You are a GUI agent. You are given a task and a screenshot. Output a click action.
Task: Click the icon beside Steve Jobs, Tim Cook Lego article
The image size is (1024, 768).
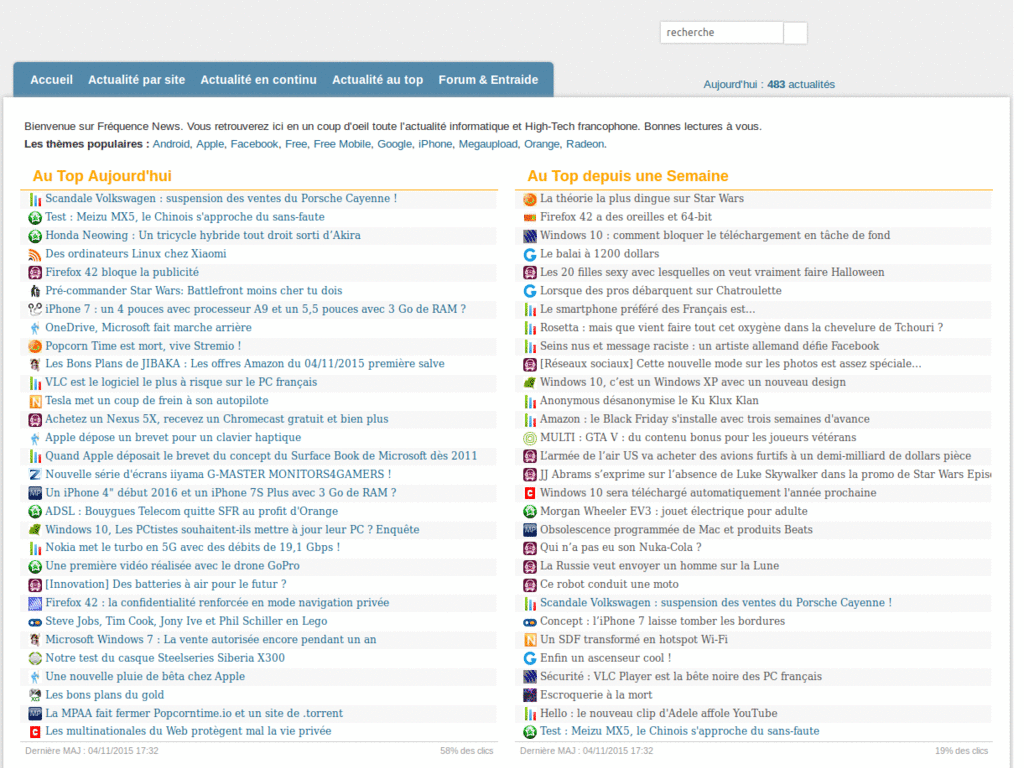tap(35, 622)
